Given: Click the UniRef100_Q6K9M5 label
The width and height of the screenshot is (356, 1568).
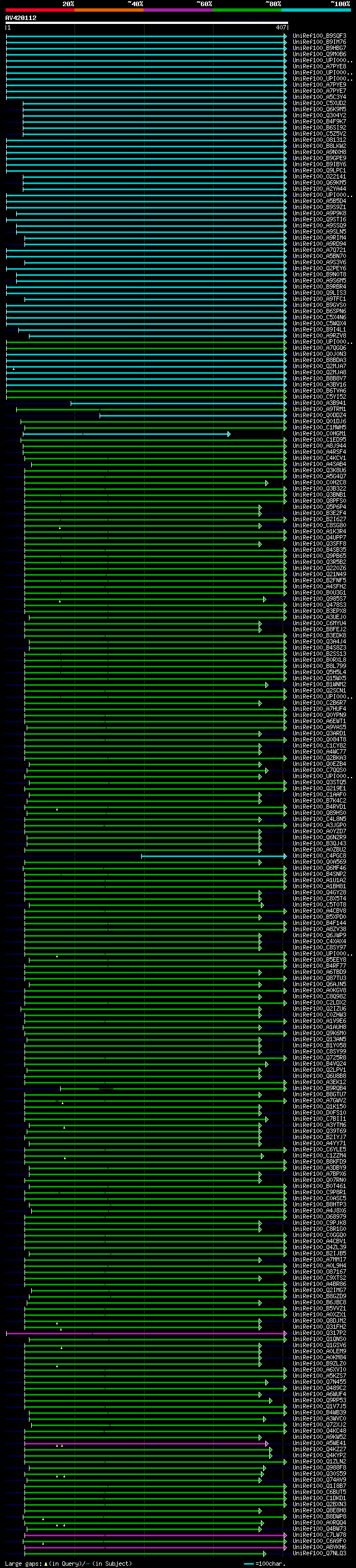Looking at the screenshot, I should [319, 109].
